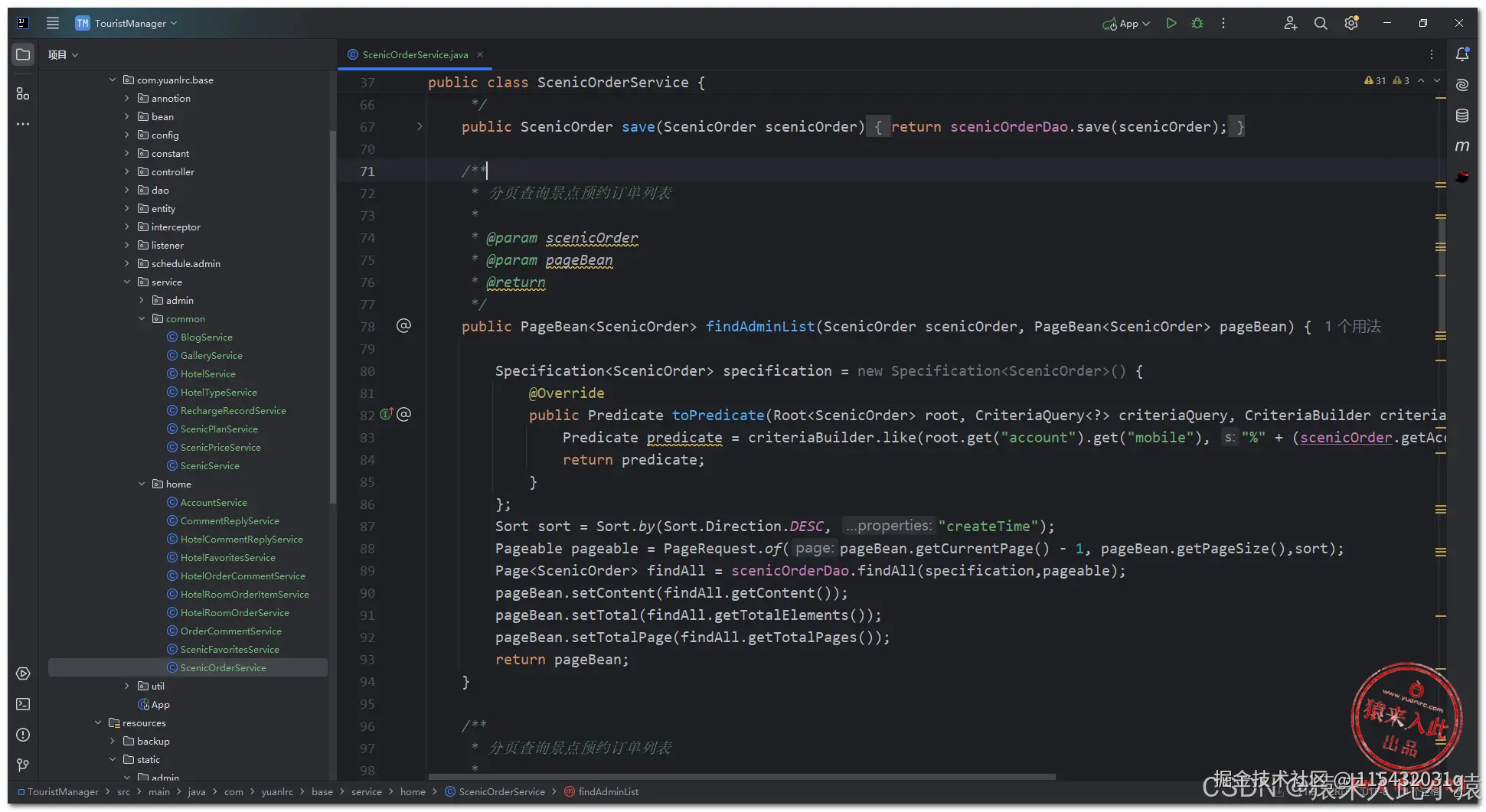Image resolution: width=1486 pixels, height=812 pixels.
Task: Open the code with me icon
Action: [x=1290, y=23]
